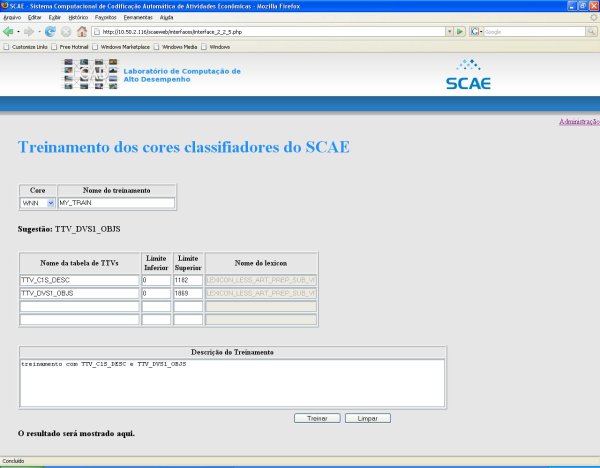The width and height of the screenshot is (600, 468).
Task: Click the TTV_C1S_DESC table name field
Action: 80,280
